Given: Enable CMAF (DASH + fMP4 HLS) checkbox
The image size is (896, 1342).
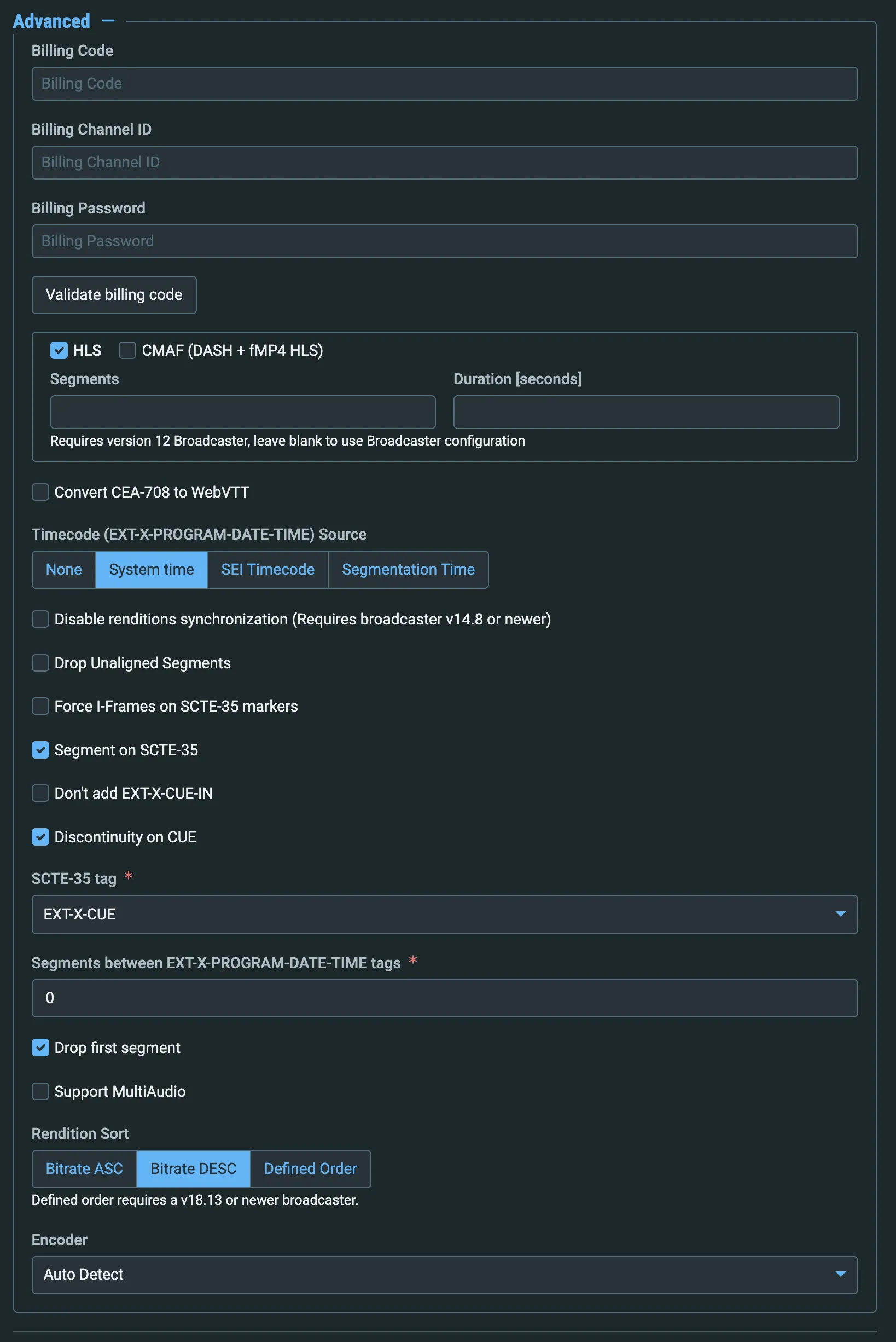Looking at the screenshot, I should click(x=127, y=350).
